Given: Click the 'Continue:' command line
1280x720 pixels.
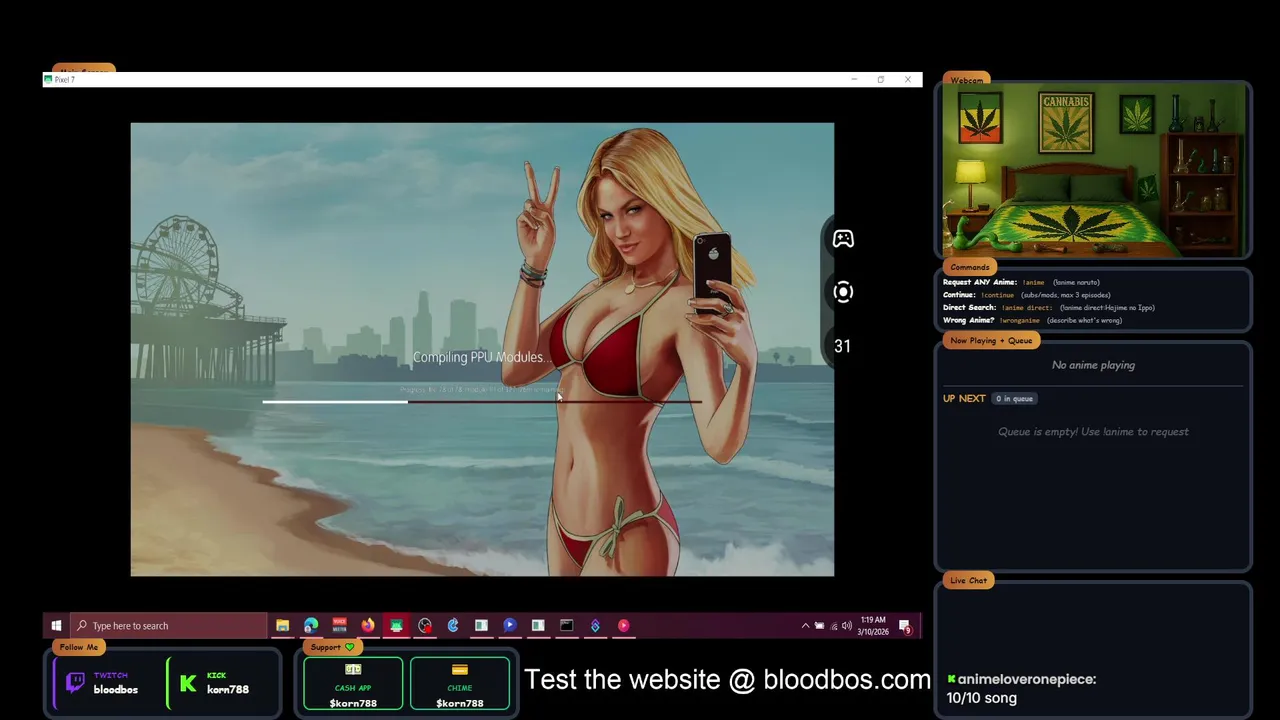Looking at the screenshot, I should coord(1026,295).
